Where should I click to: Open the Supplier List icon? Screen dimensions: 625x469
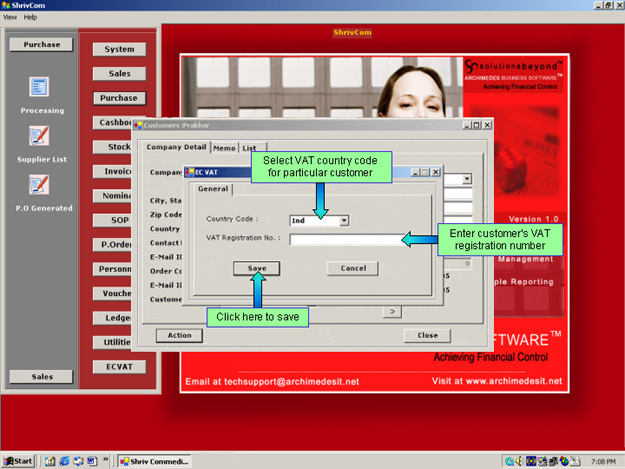coord(39,136)
